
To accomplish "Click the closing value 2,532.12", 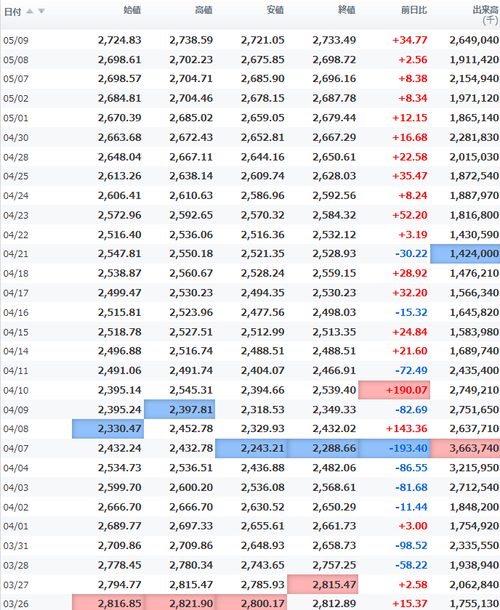I will 334,235.
